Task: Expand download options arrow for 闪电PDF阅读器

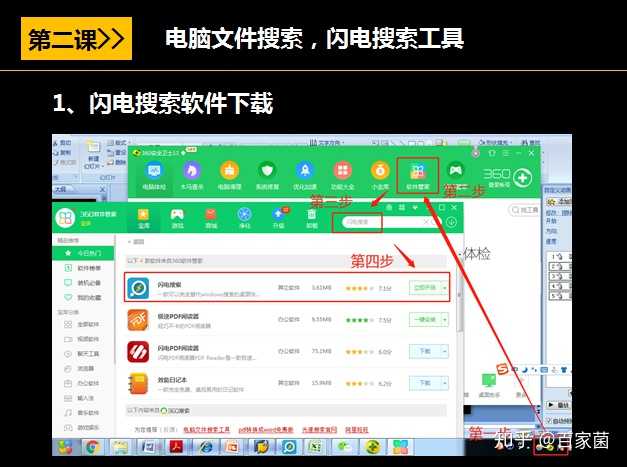Action: point(444,351)
